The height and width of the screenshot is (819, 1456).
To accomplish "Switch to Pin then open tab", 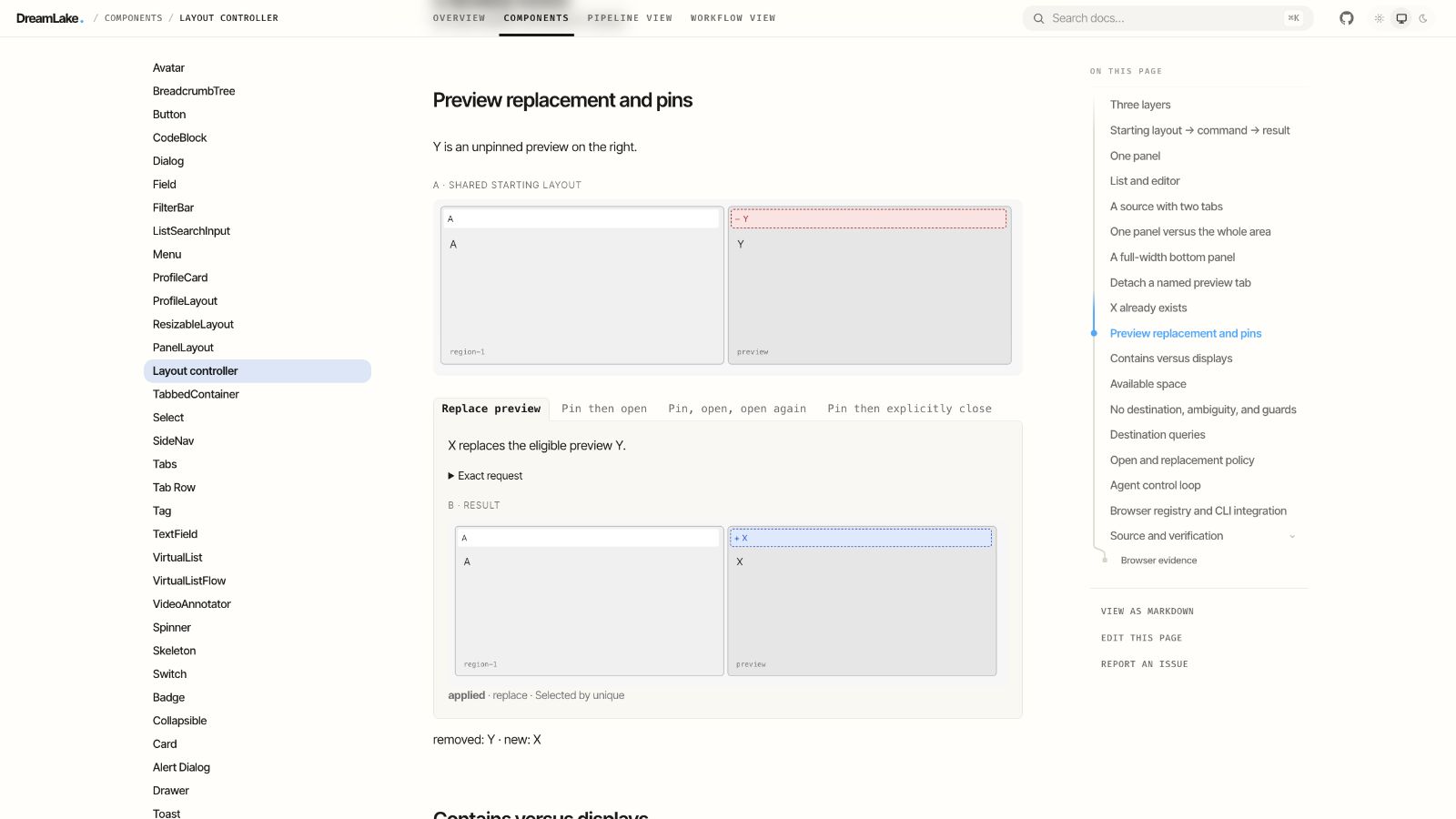I will pyautogui.click(x=604, y=409).
